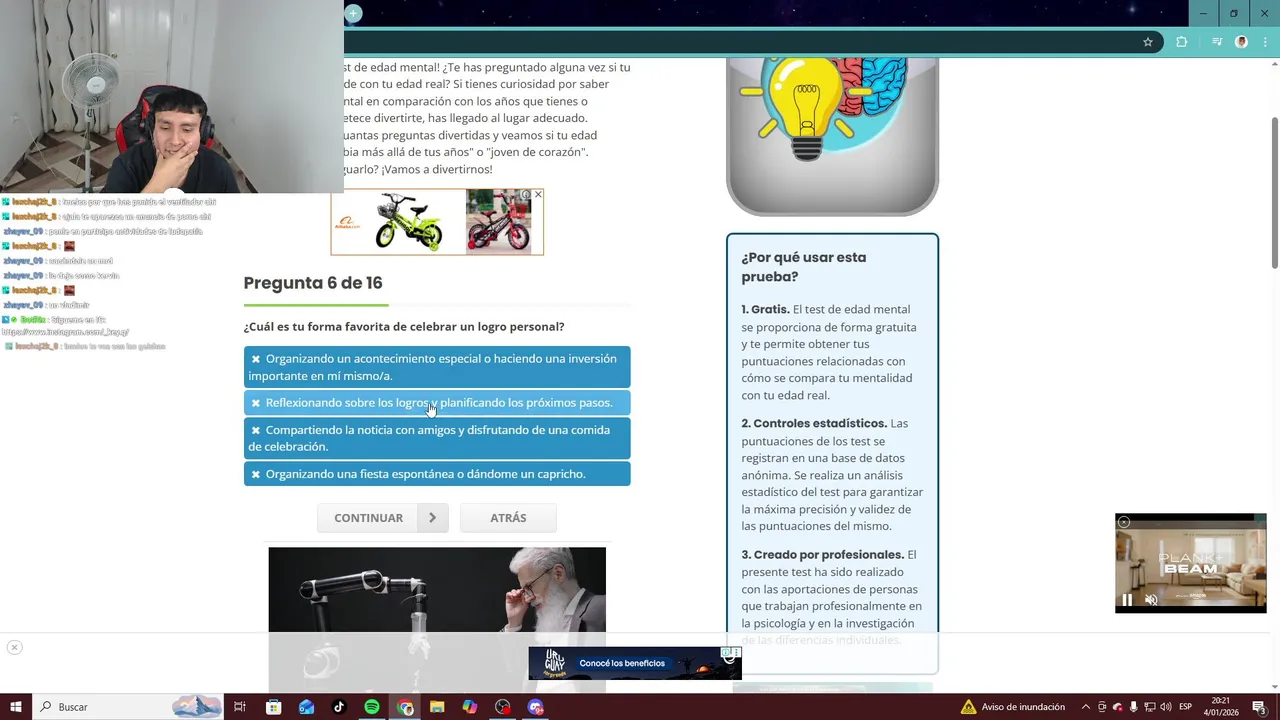Select answer 'Organizando un acontecimiento especial'

click(x=437, y=367)
